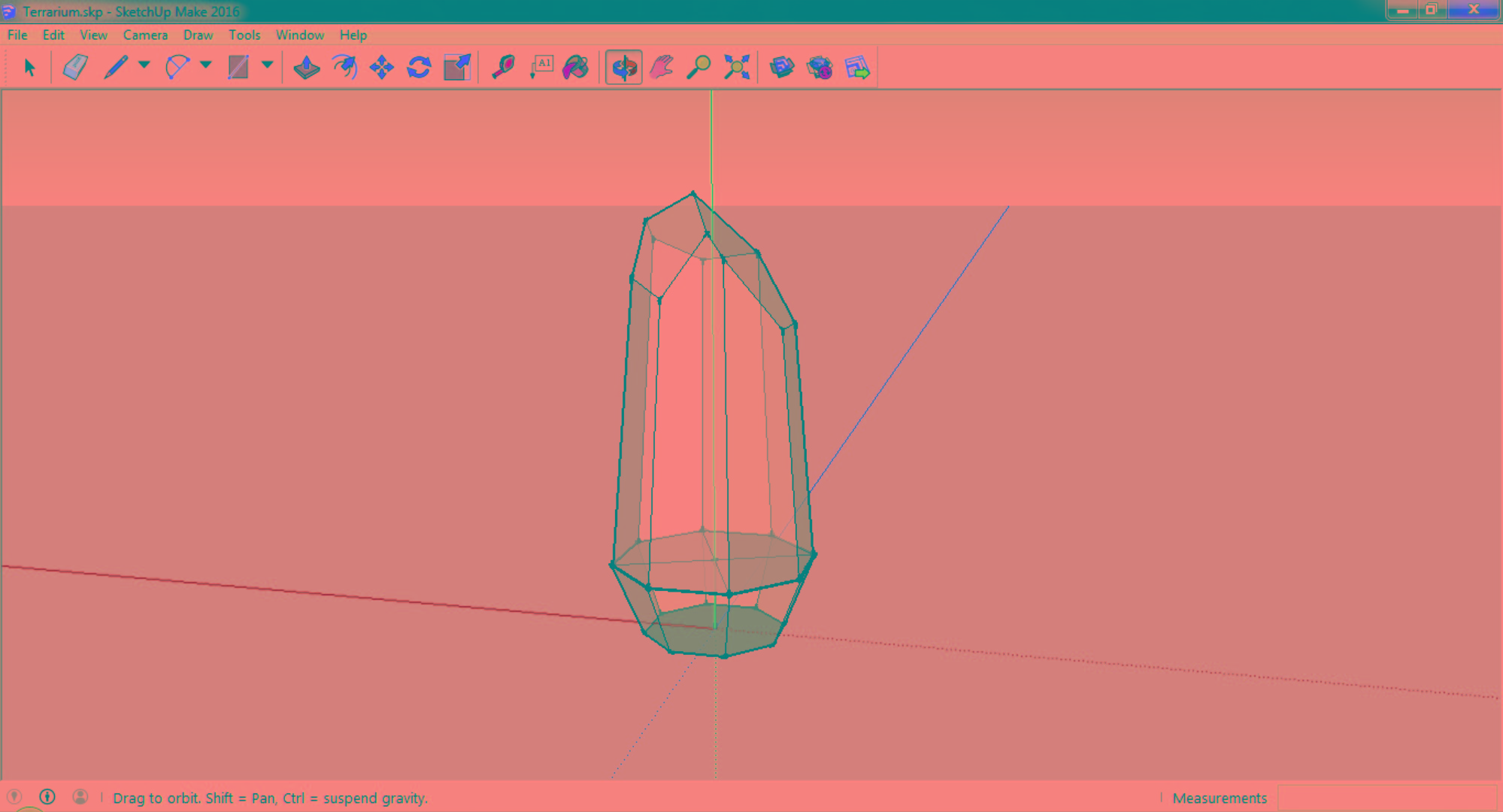Toggle the credits info status icon
Viewport: 1503px width, 812px height.
pos(47,797)
